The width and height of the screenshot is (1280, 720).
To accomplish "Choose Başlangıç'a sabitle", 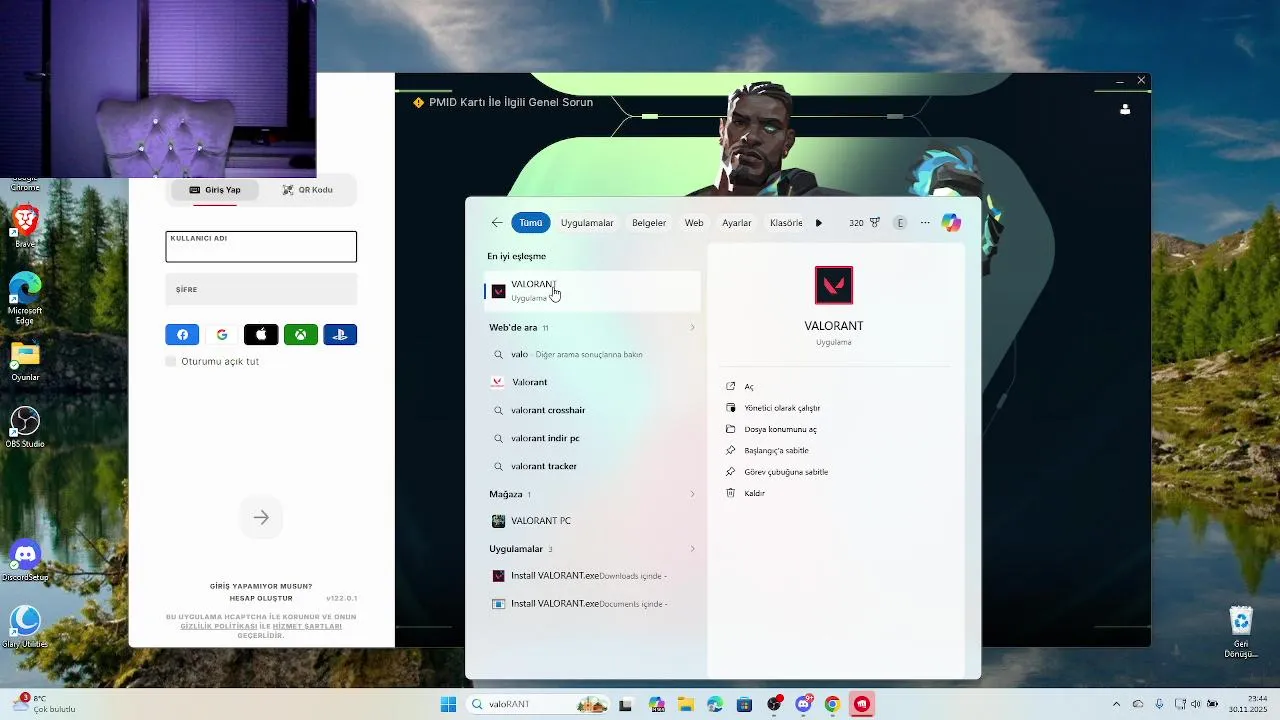I will (767, 450).
